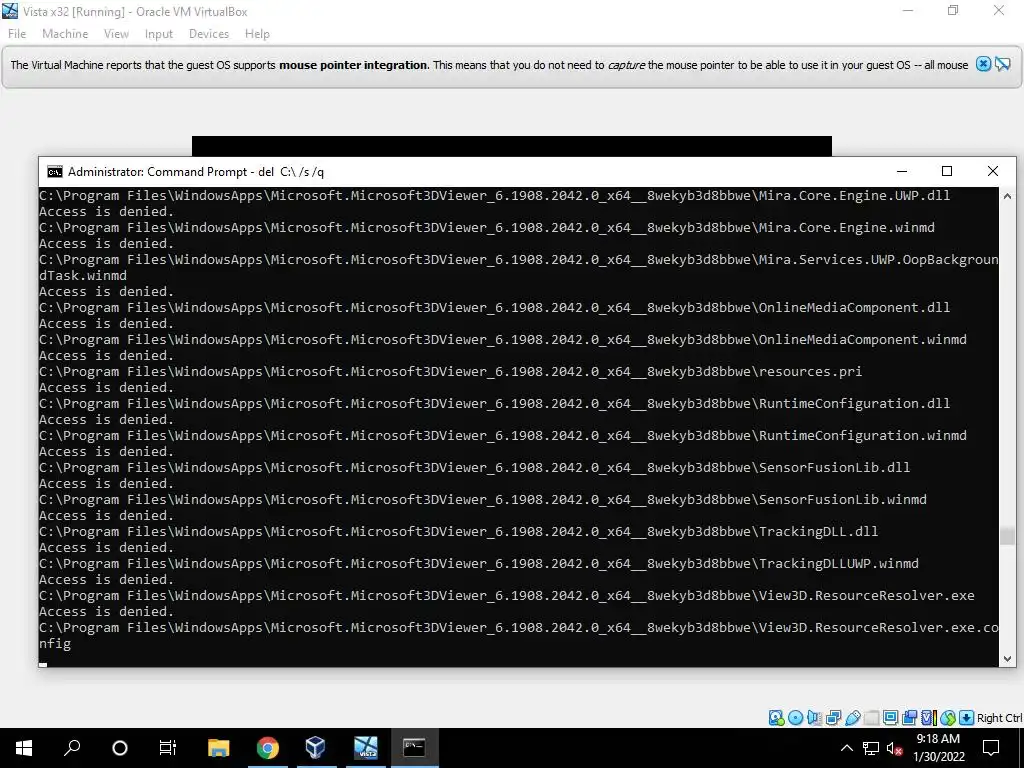
Task: Select the Command Prompt taskbar icon
Action: coord(414,748)
